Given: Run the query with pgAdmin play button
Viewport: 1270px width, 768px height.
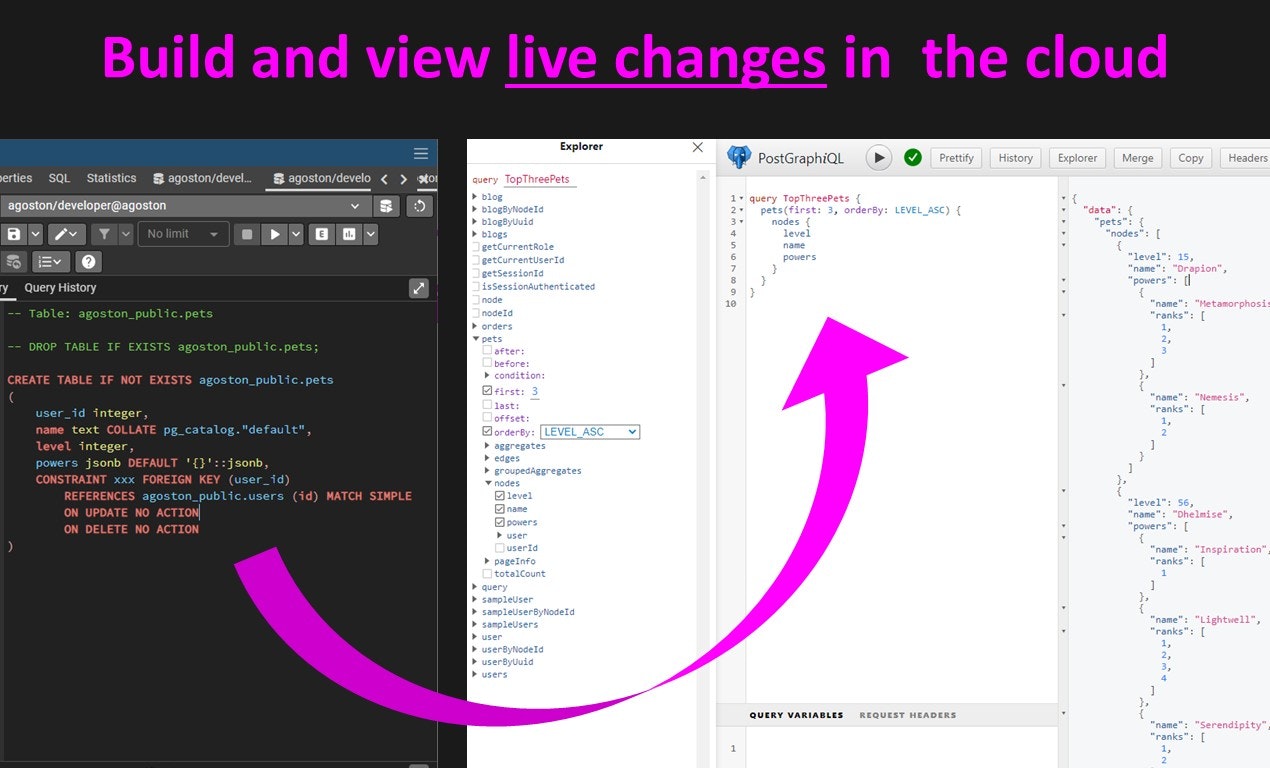Looking at the screenshot, I should pos(274,234).
